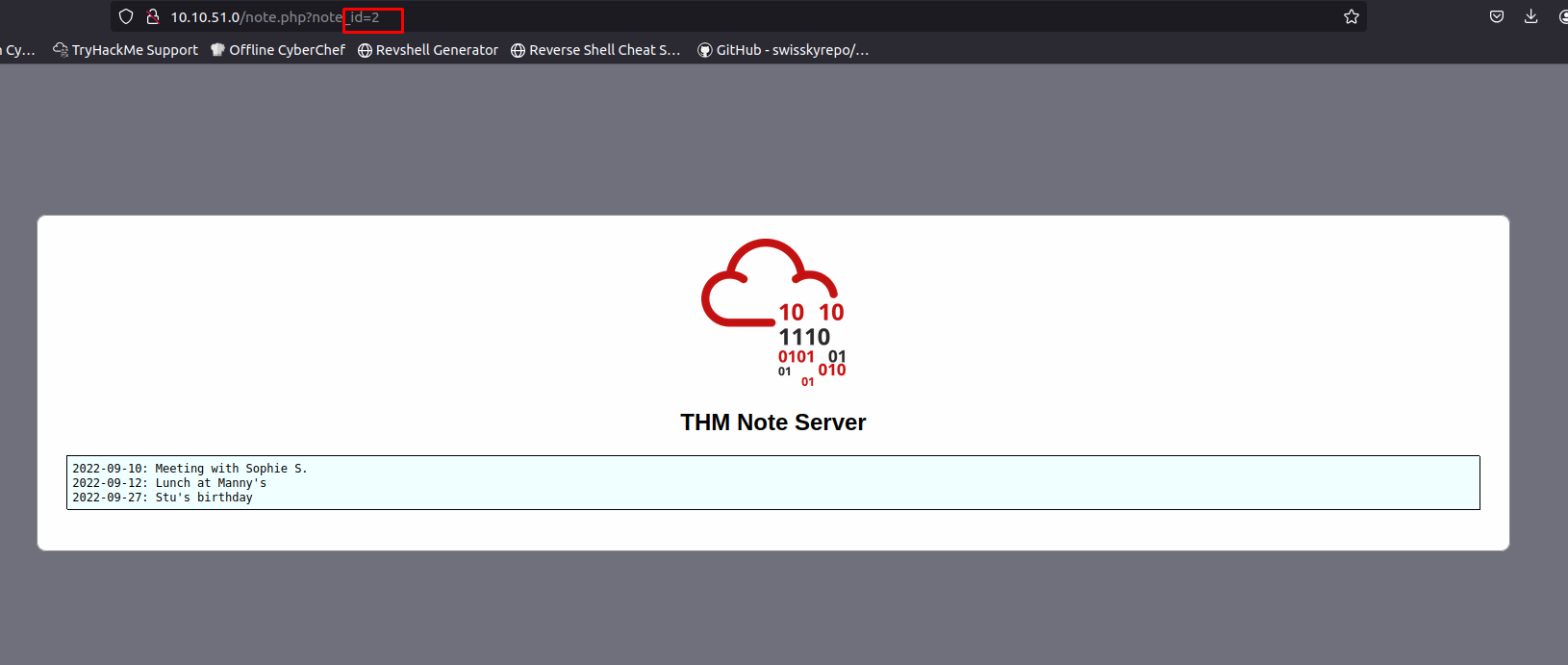The image size is (1568, 665).
Task: Click the address bar URL text
Action: 275,17
